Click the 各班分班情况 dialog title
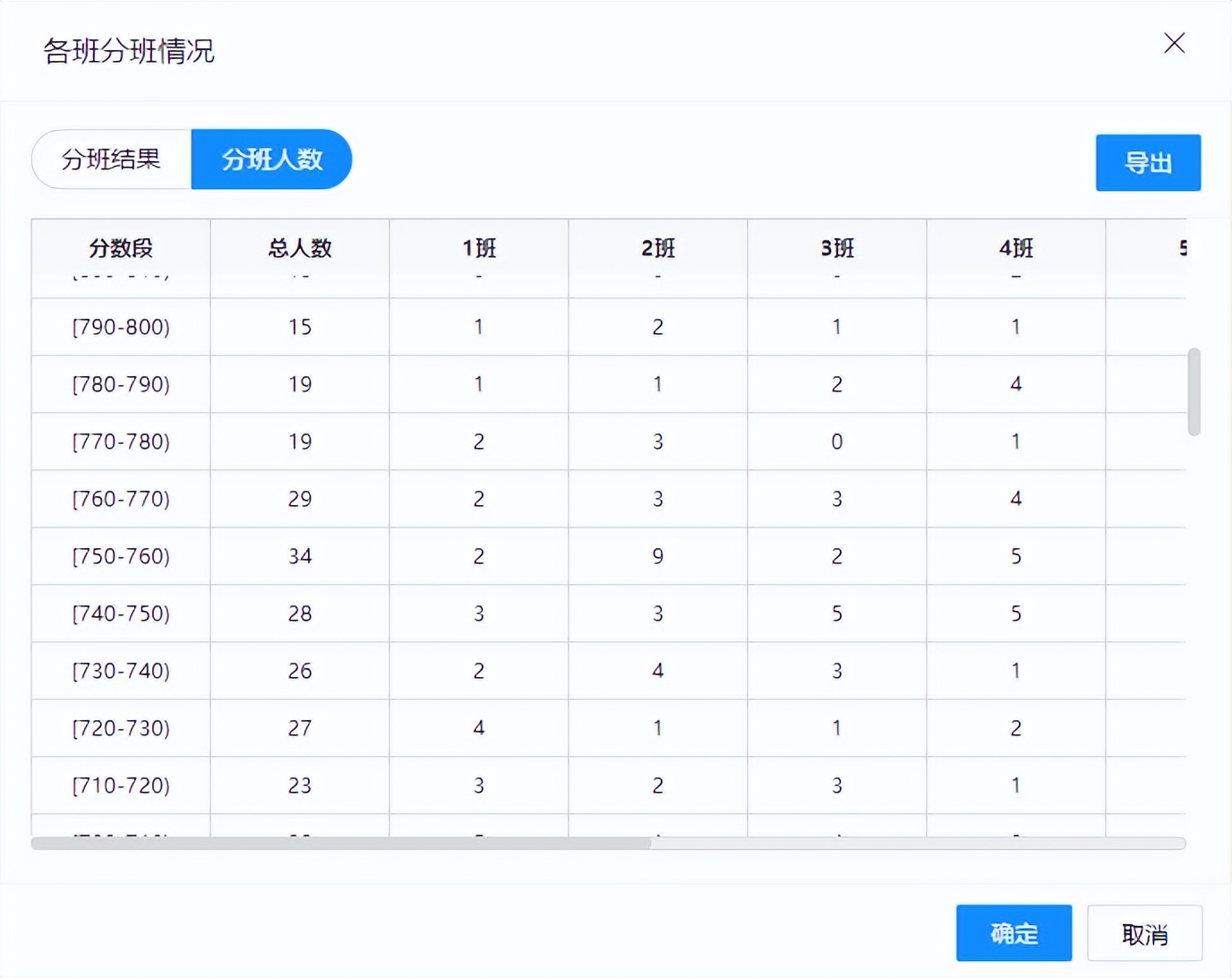Screen dimensions: 1232x978 coord(127,51)
